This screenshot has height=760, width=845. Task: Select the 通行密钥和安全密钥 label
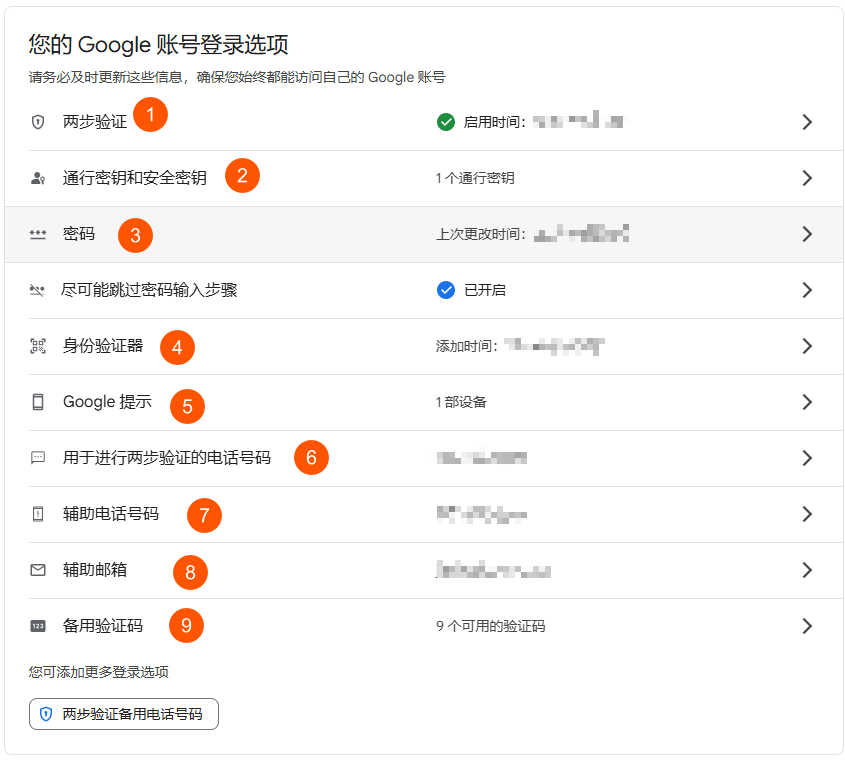coord(135,178)
